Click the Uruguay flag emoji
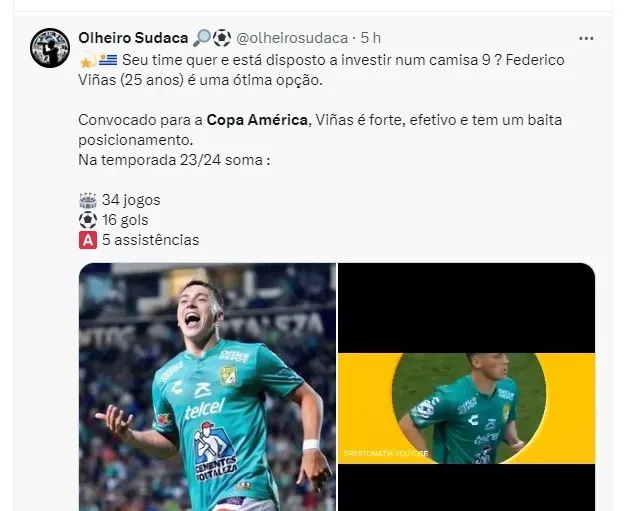 [108, 60]
